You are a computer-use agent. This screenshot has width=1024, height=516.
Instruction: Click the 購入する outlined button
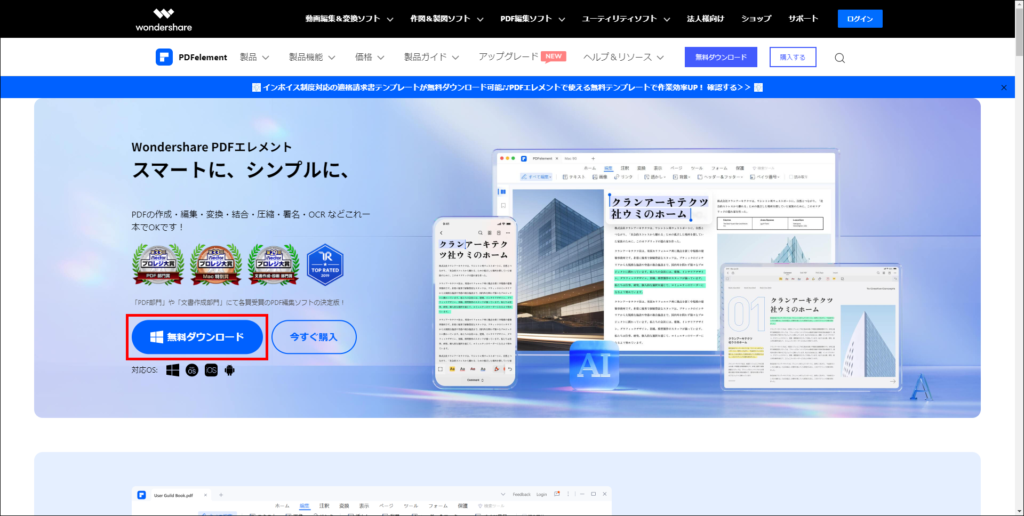[x=792, y=57]
